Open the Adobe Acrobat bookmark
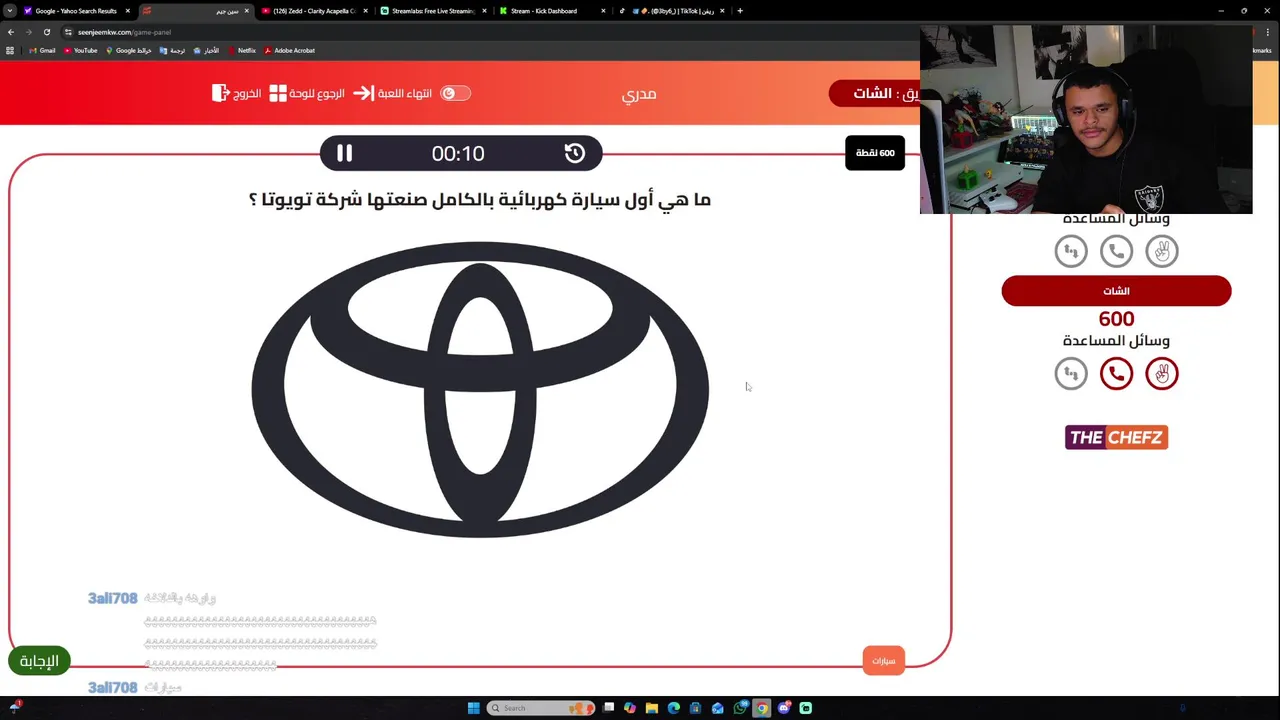Screen dimensions: 1280x720 tap(289, 50)
